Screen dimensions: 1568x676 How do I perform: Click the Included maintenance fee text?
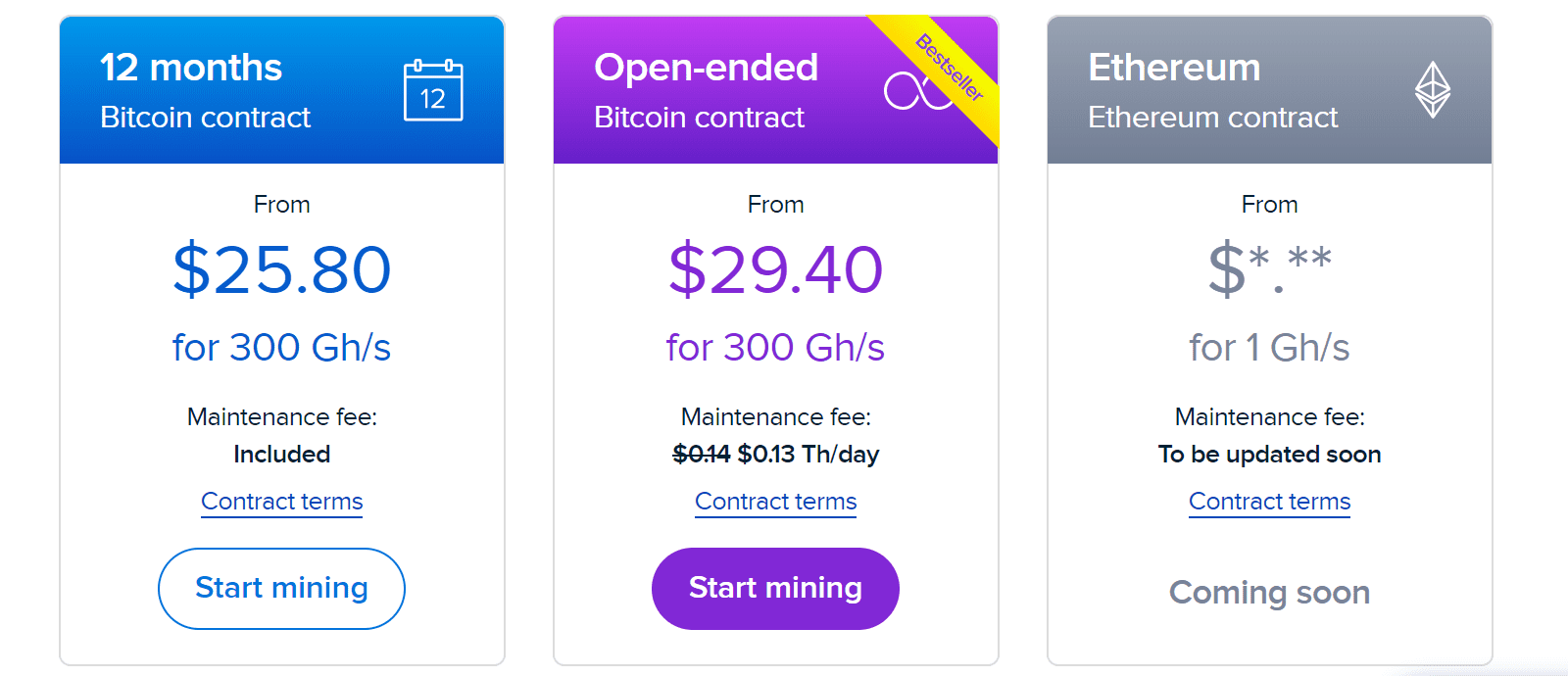click(282, 455)
